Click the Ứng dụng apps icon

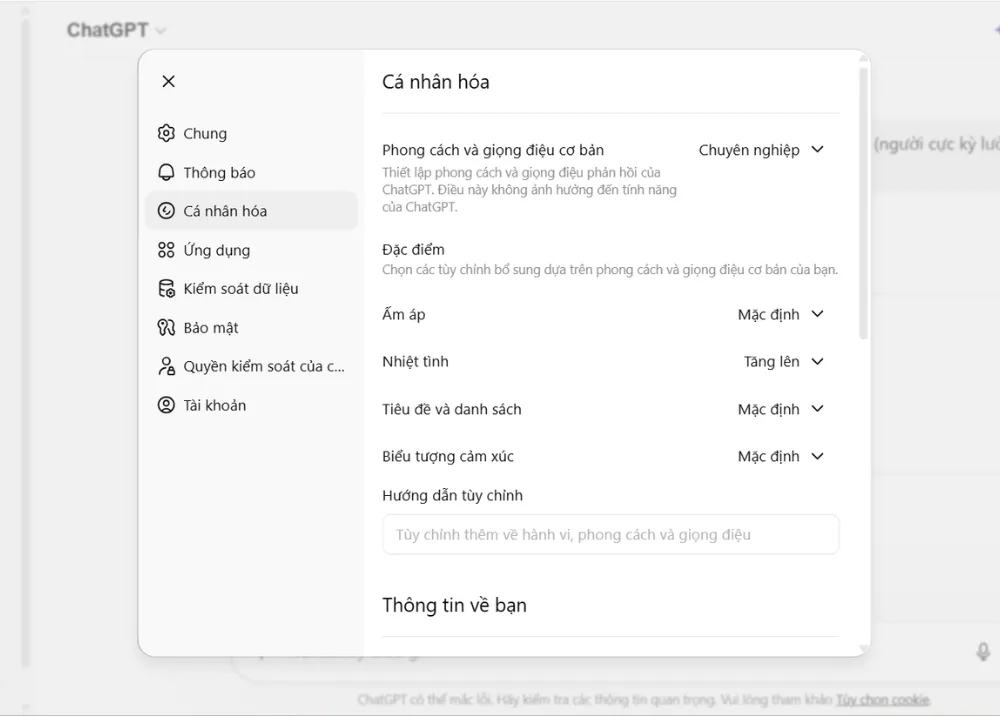[166, 250]
